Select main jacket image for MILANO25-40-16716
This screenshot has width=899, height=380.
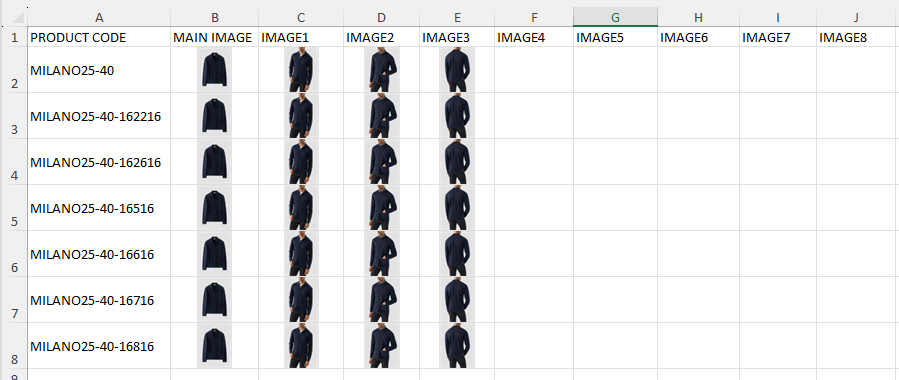214,300
